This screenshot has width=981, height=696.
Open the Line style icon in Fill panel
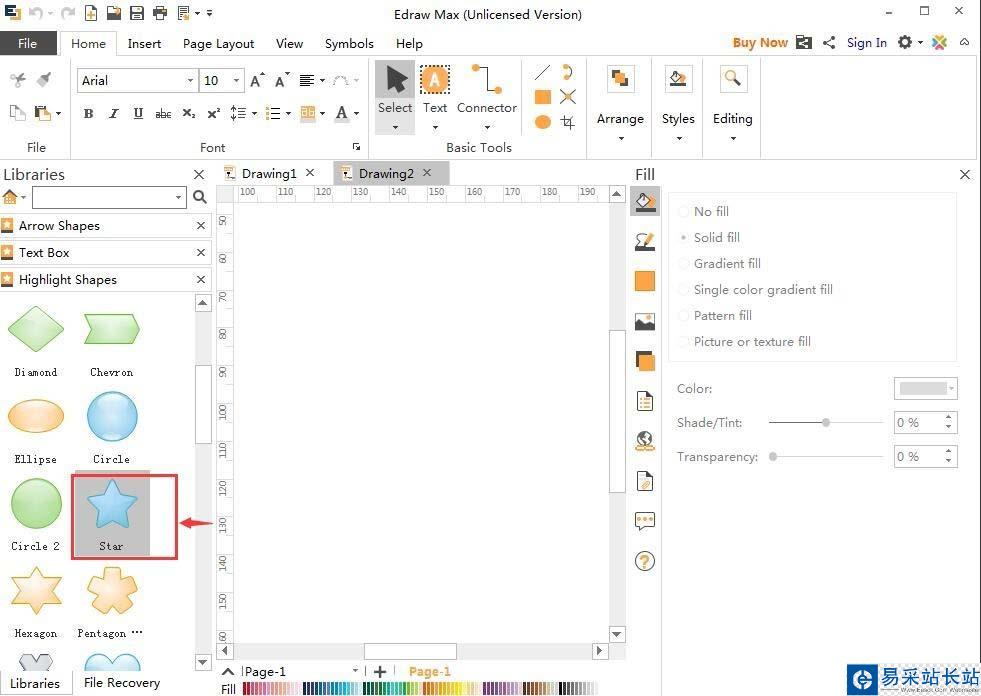645,241
